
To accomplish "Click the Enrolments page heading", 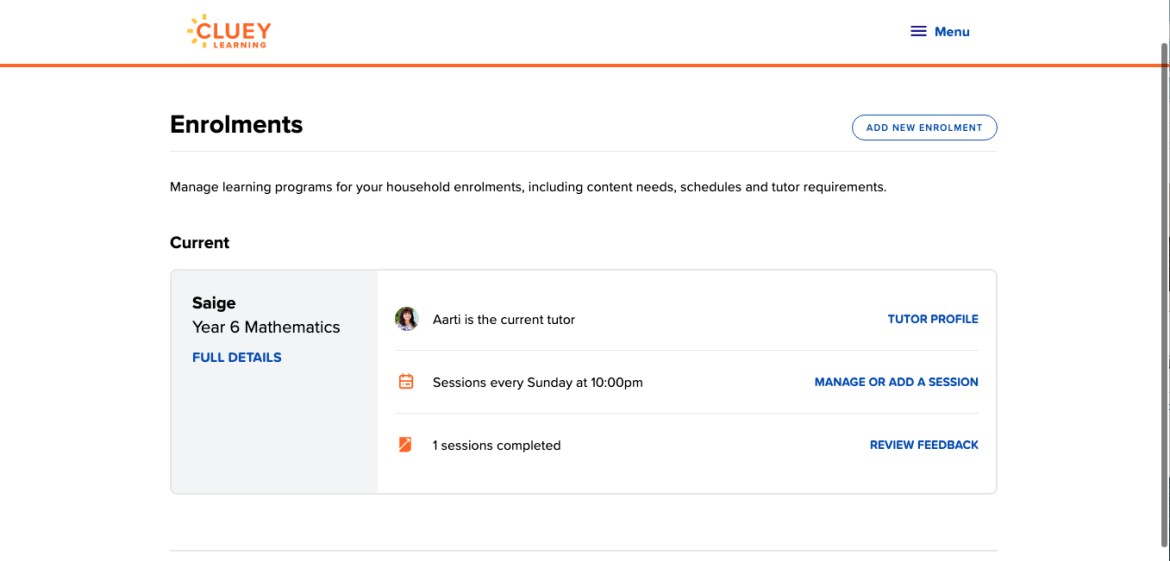I will click(x=236, y=125).
